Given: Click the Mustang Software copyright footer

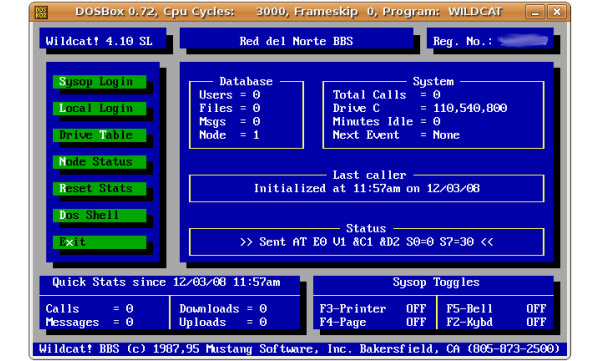Looking at the screenshot, I should tap(299, 349).
